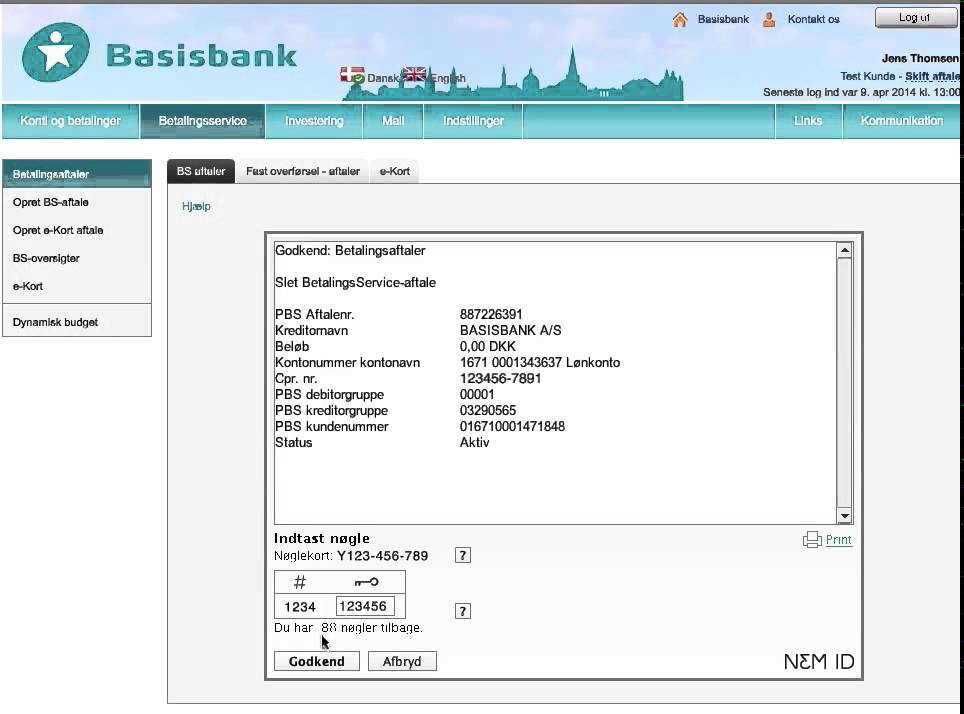Viewport: 964px width, 714px height.
Task: Click Status value Aktiv
Action: 475,442
